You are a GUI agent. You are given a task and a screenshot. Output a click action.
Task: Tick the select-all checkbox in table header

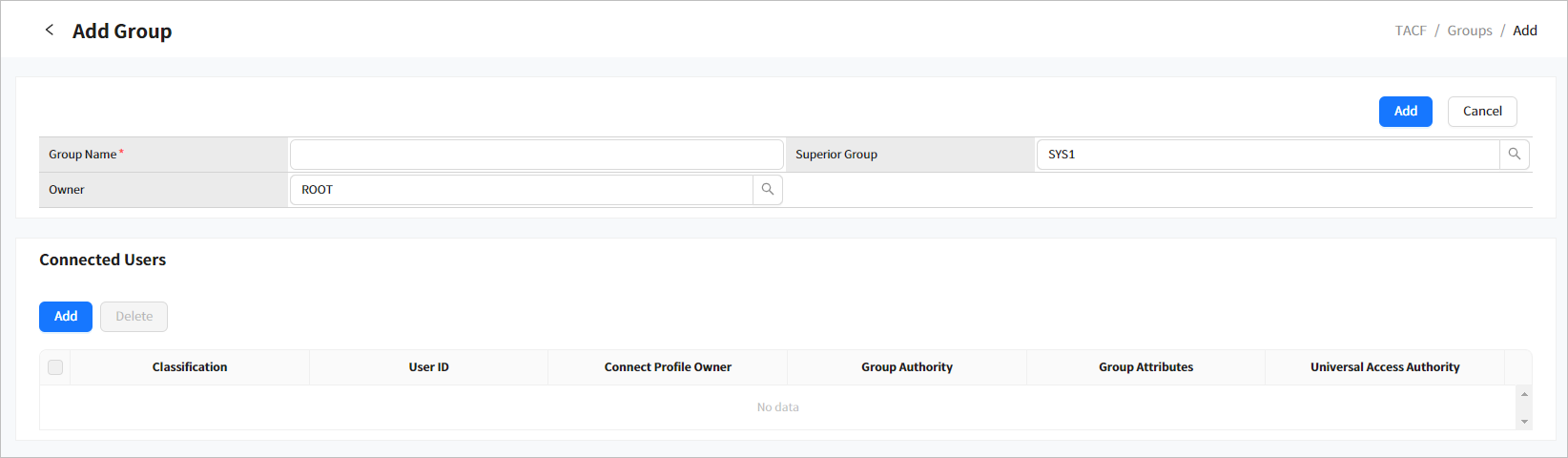pos(55,367)
